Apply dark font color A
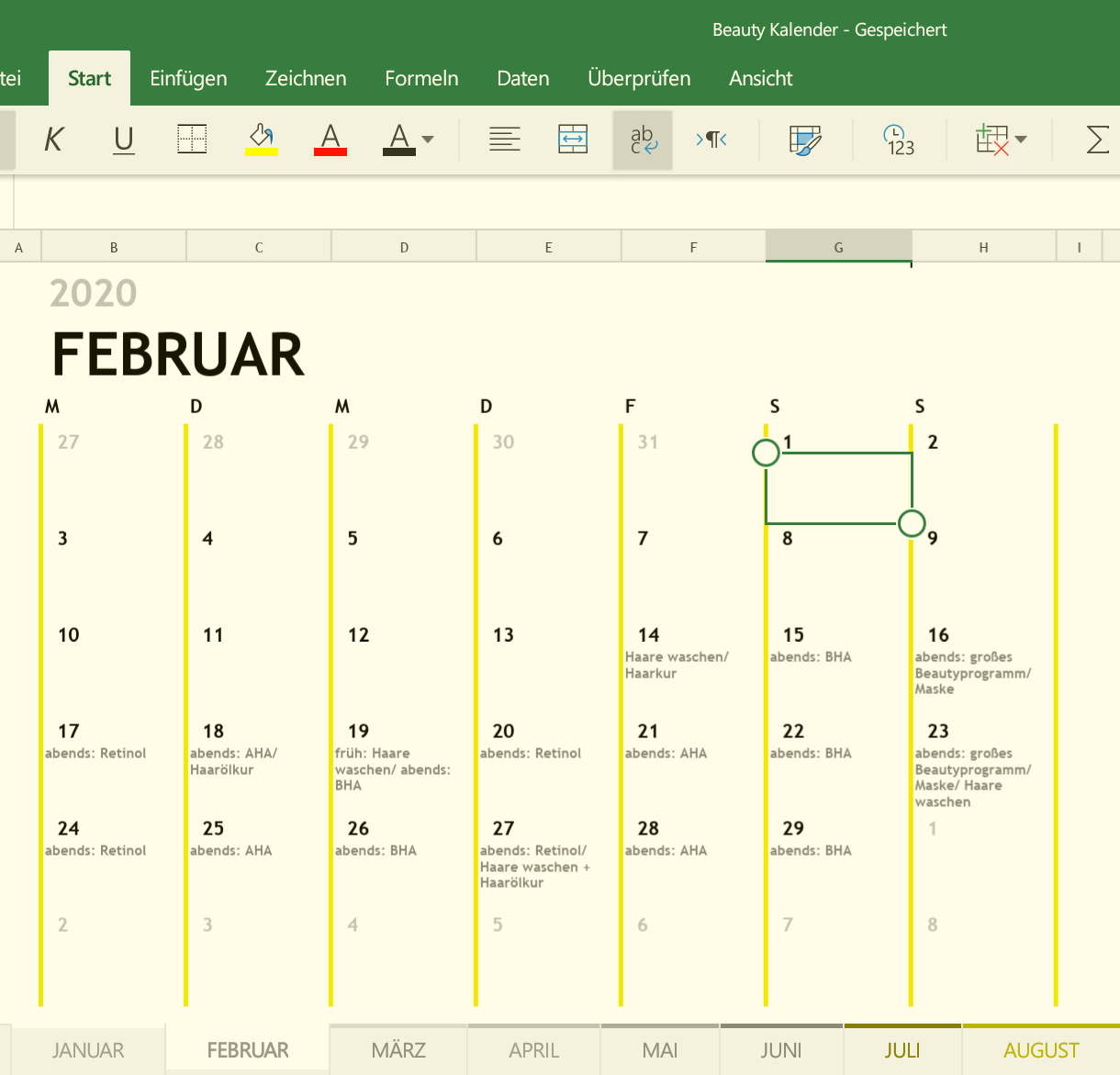 pyautogui.click(x=398, y=140)
